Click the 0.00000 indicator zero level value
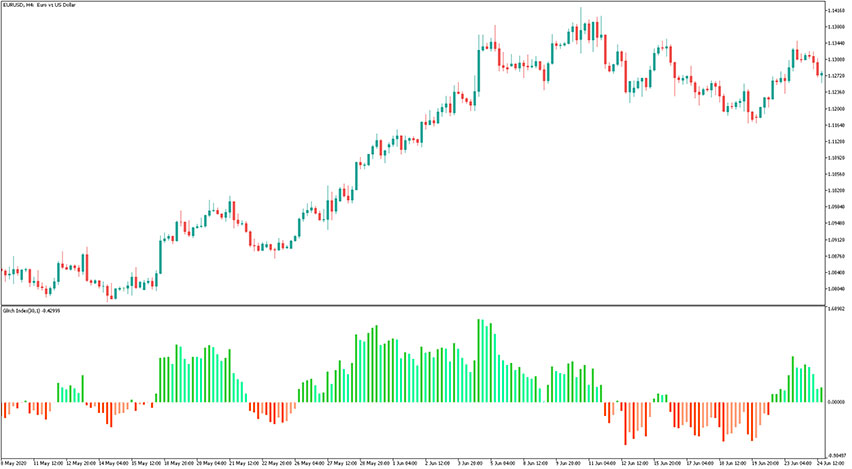The height and width of the screenshot is (469, 852). [837, 403]
